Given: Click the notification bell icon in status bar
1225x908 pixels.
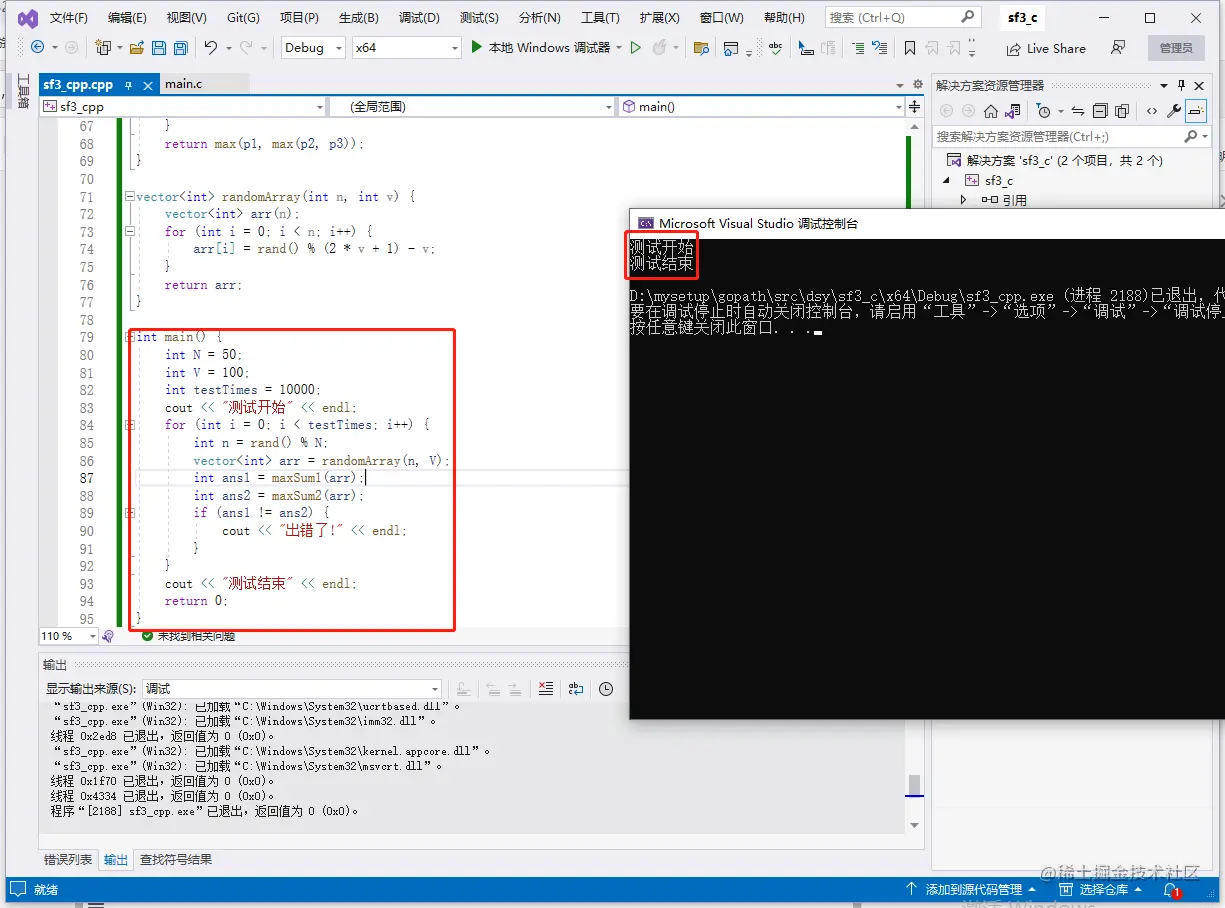Looking at the screenshot, I should [1171, 889].
